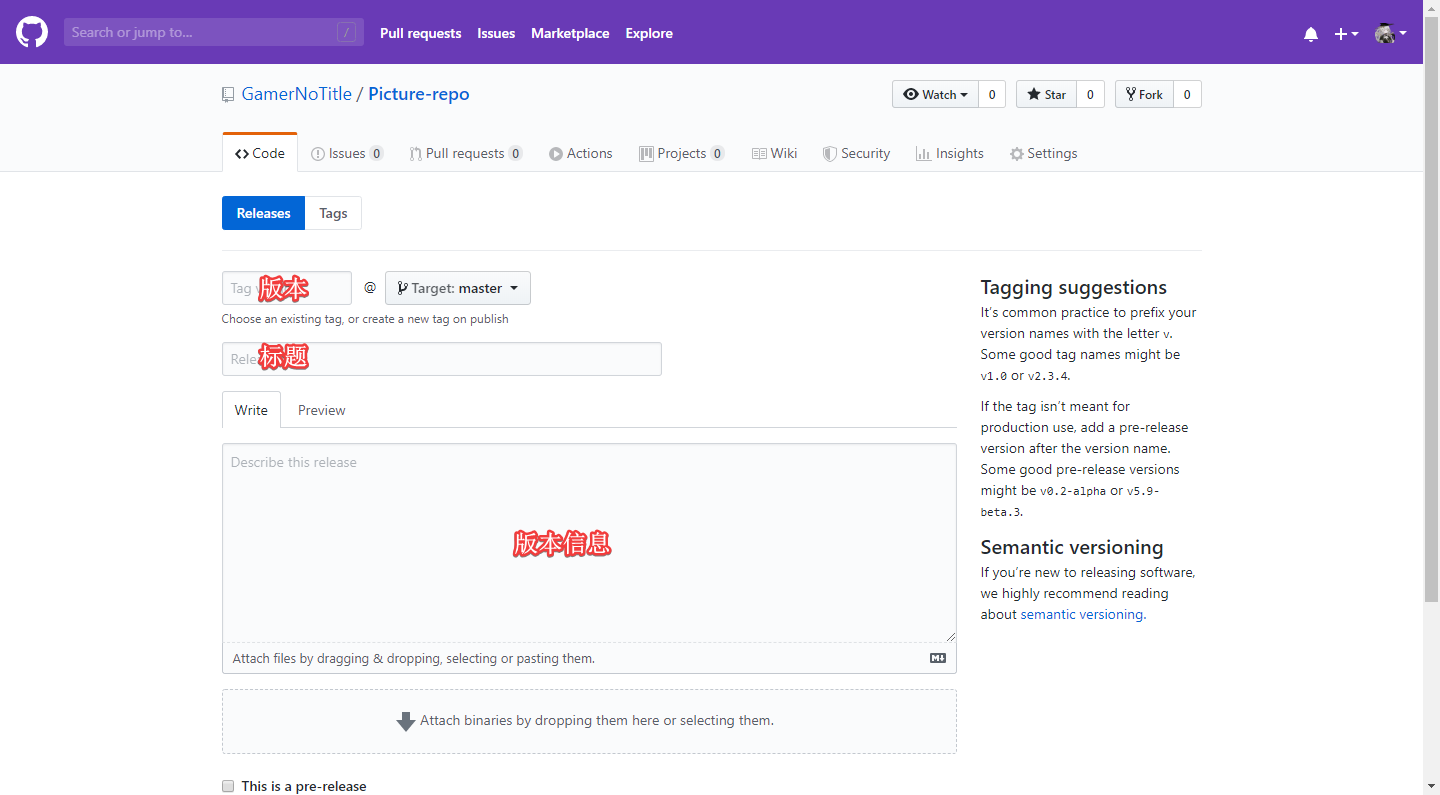Open Insights via the graph icon
Screen dimensions: 1440x795
923,153
